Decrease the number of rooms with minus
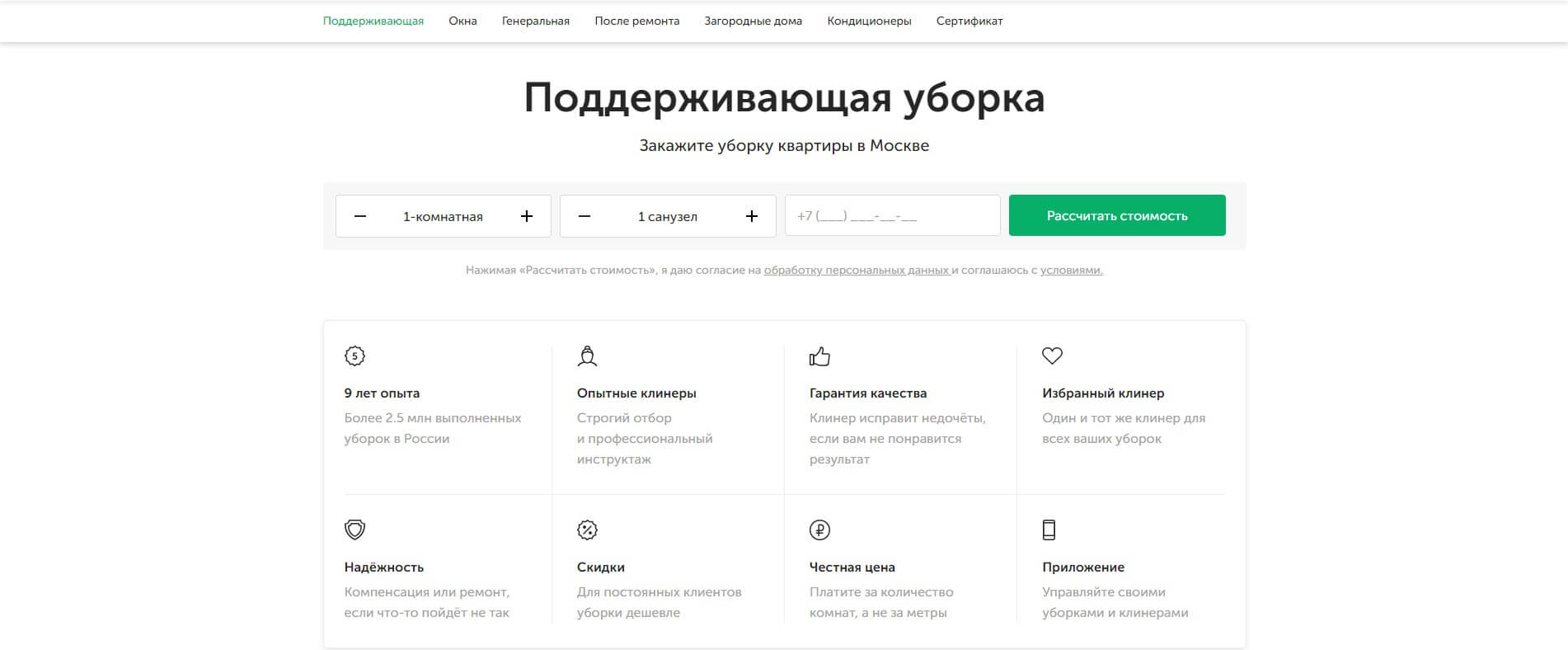This screenshot has height=650, width=1568. (360, 216)
